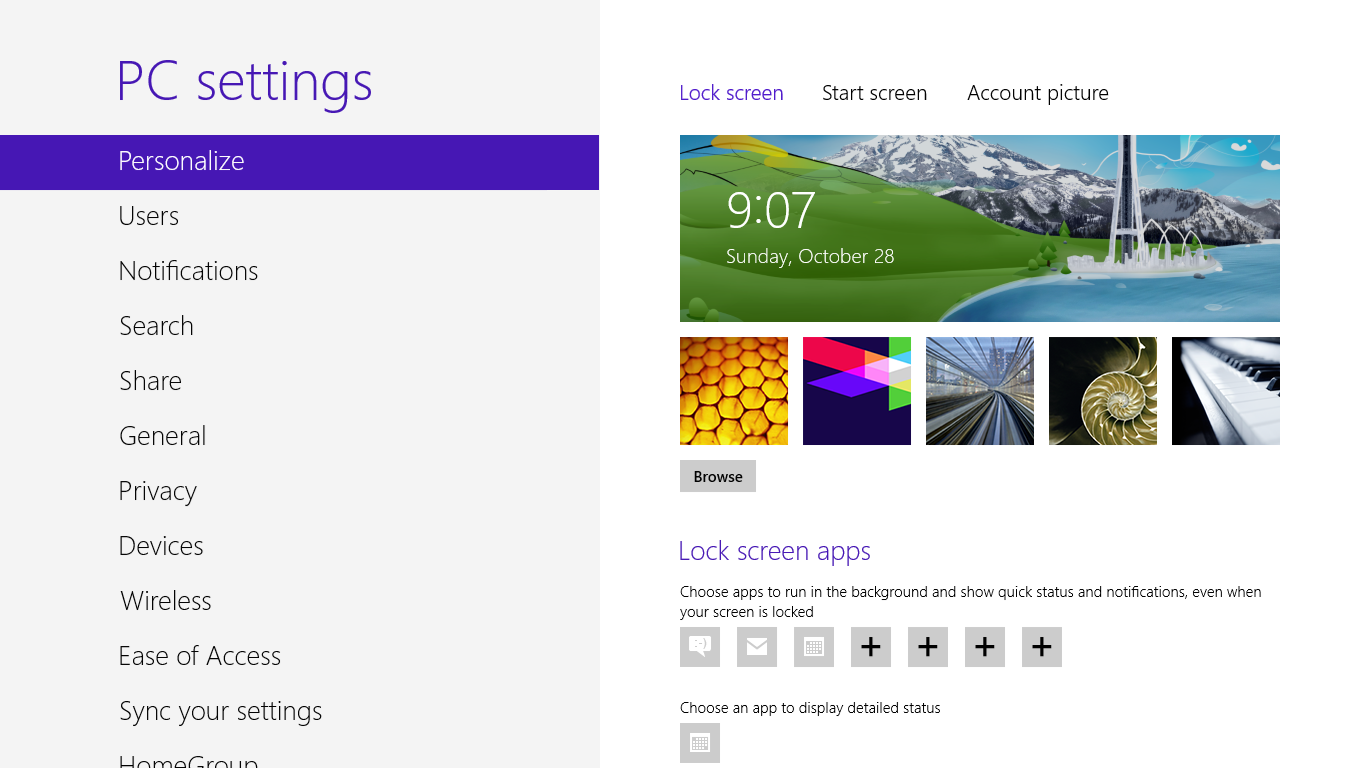Screen dimensions: 1366x768
Task: Click the PC settings title
Action: coord(244,82)
